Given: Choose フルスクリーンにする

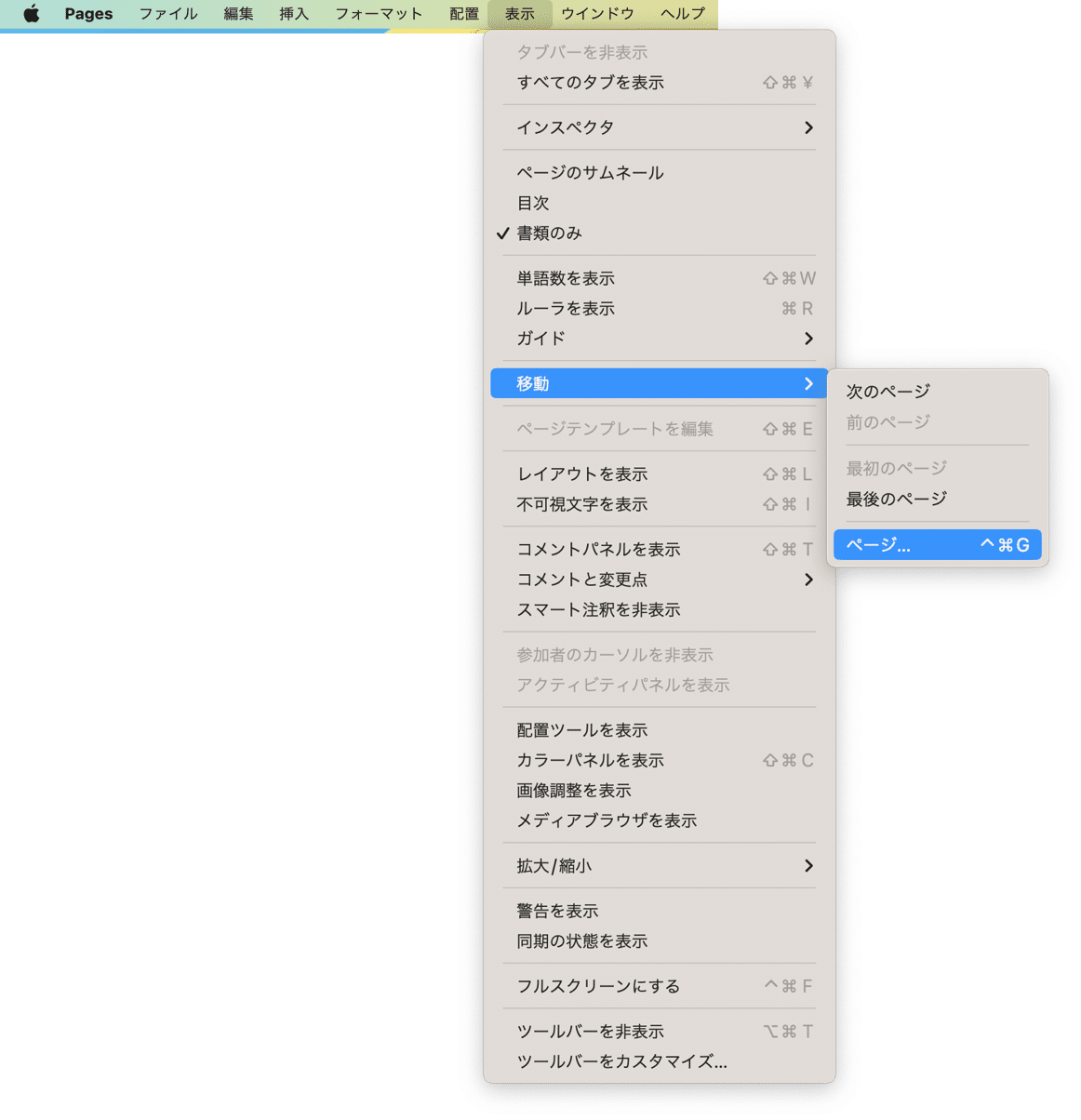Looking at the screenshot, I should (660, 986).
